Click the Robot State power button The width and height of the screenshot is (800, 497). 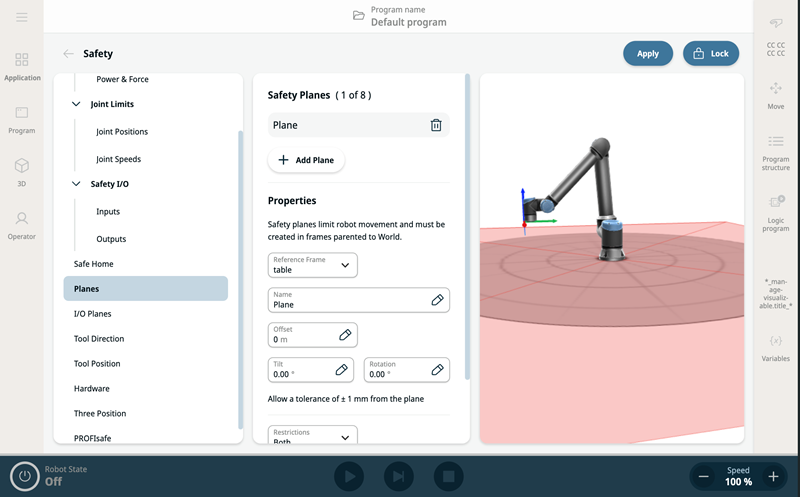pyautogui.click(x=24, y=476)
